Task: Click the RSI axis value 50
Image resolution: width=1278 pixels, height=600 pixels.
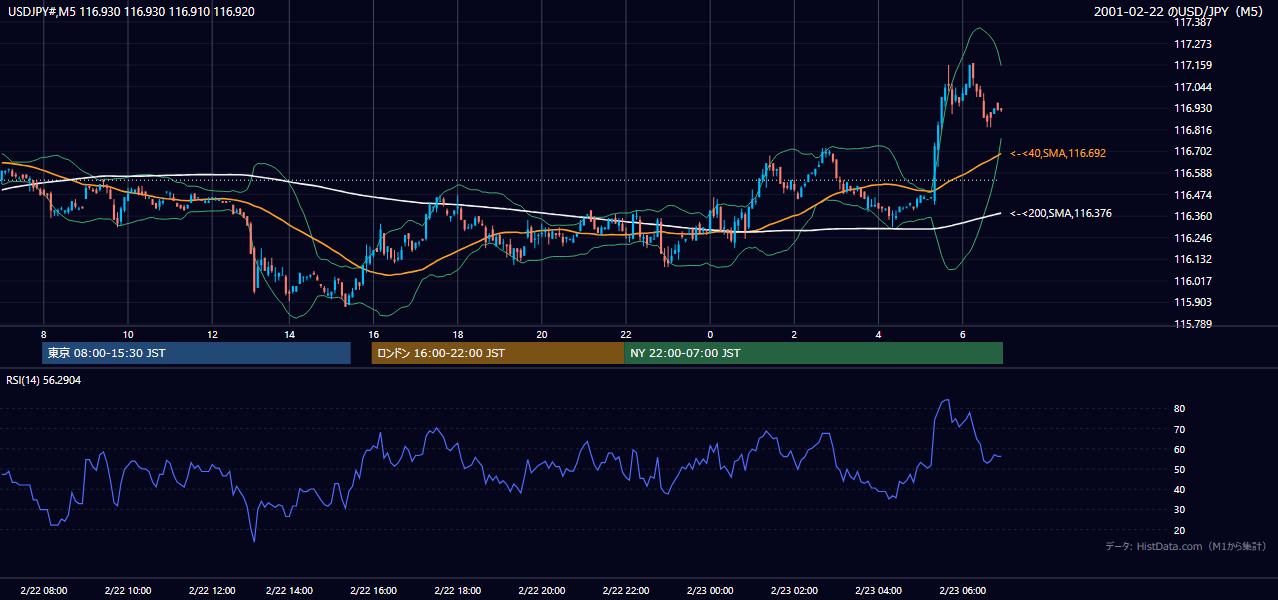Action: 1180,469
